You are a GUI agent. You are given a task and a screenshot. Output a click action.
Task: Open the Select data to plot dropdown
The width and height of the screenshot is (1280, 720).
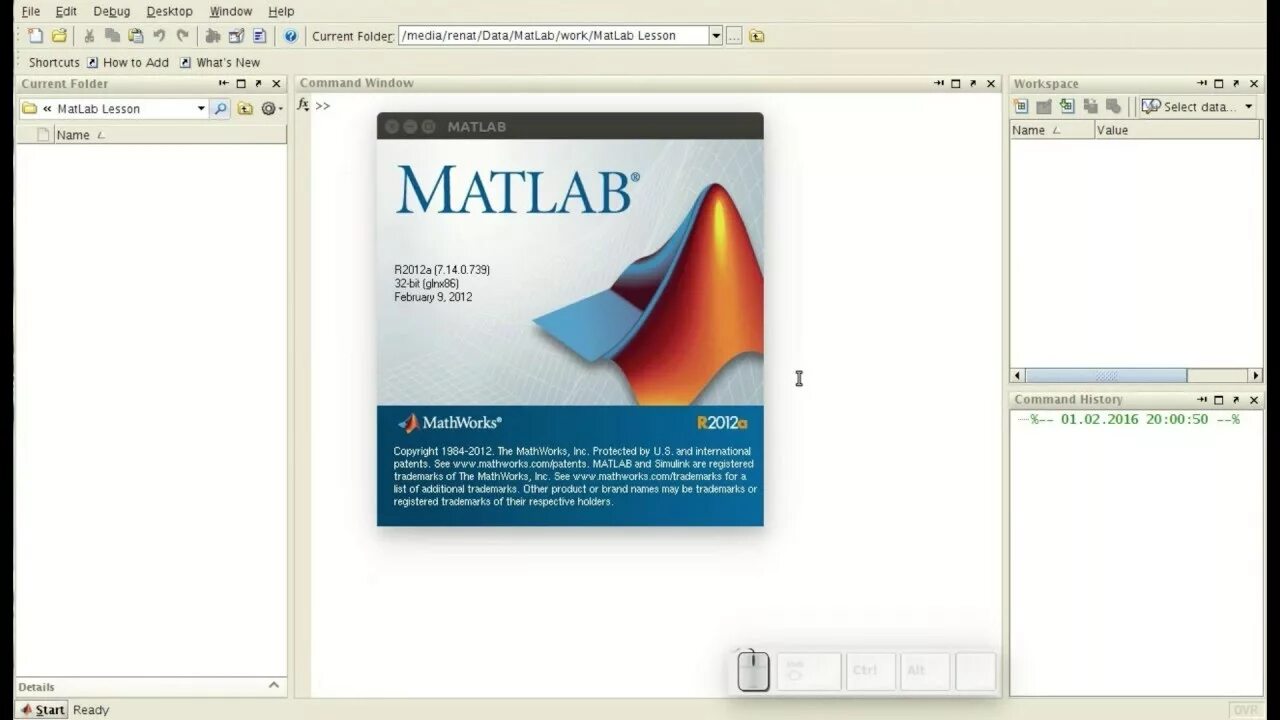[1198, 106]
